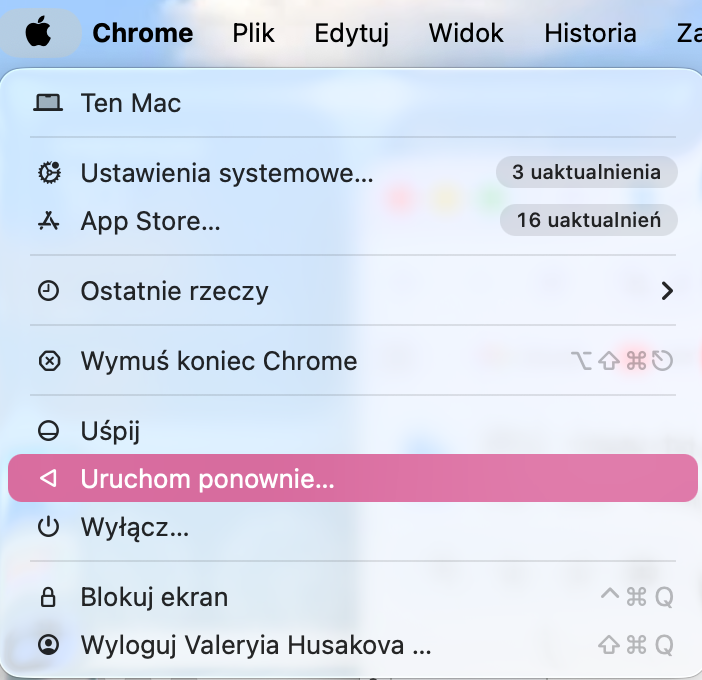Click the Wymuś koniec Chrome keyboard shortcut
This screenshot has height=680, width=702.
[x=622, y=361]
